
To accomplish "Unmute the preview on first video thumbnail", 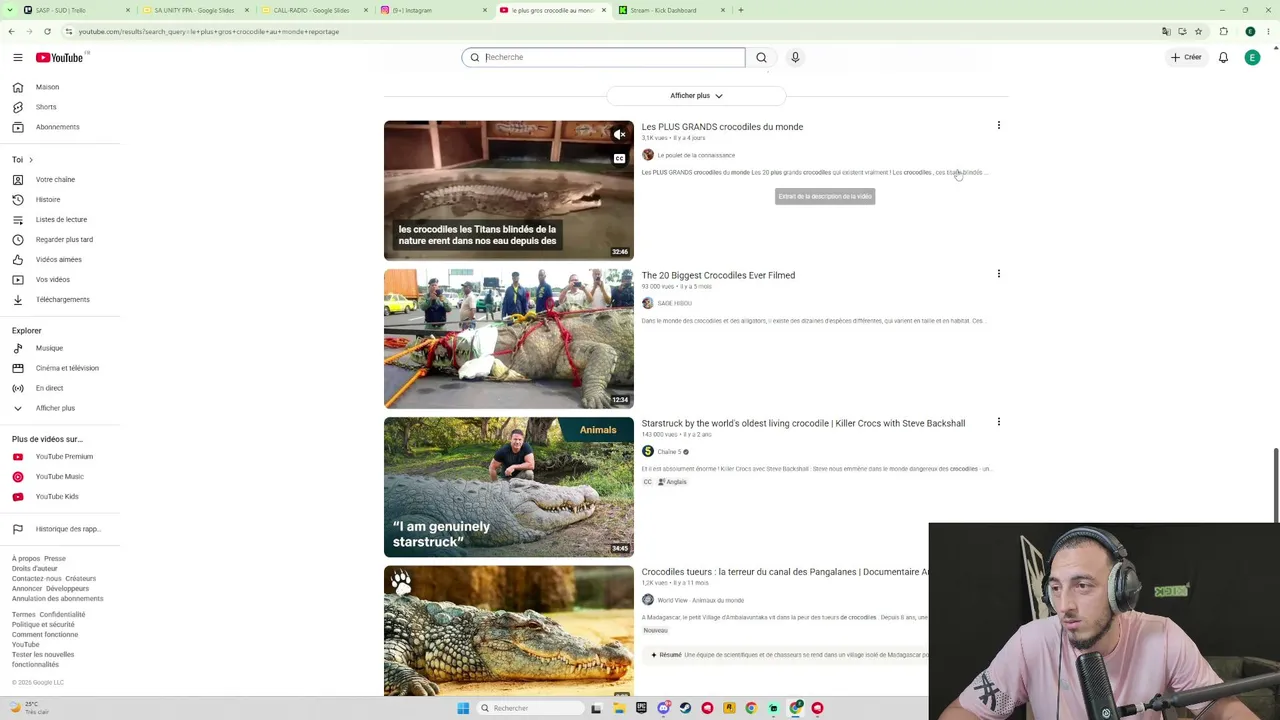I will [620, 134].
